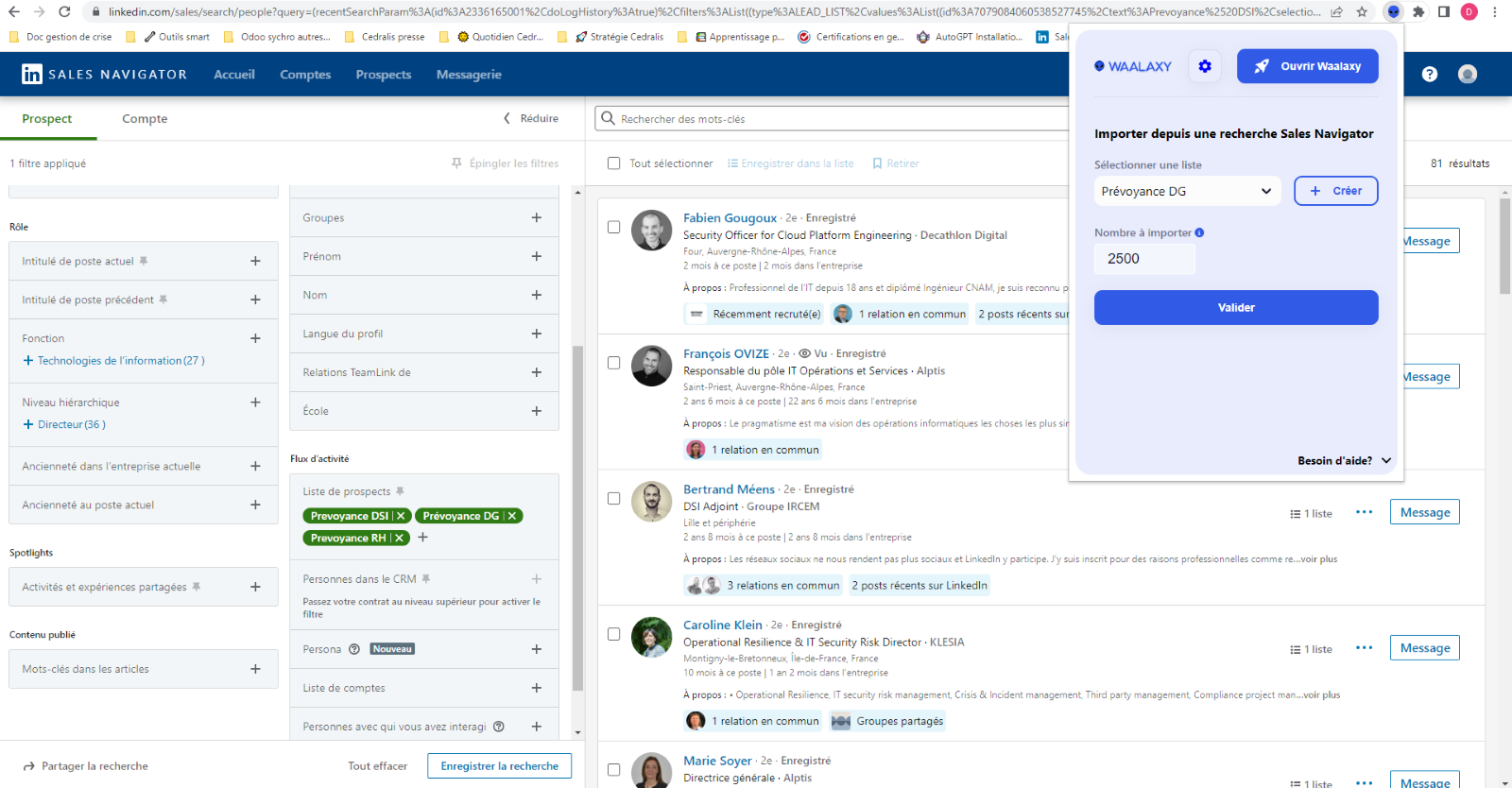Add Groupes filter with plus
The width and height of the screenshot is (1512, 788).
coord(537,217)
